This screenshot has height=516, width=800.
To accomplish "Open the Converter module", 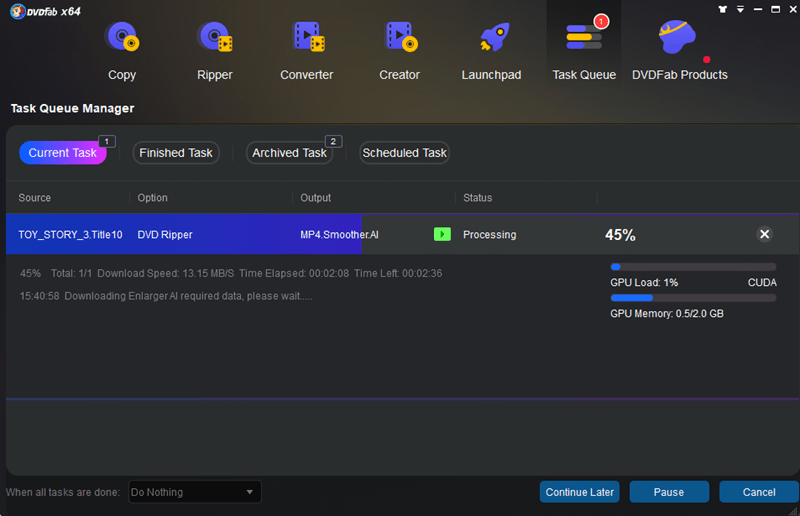I will click(x=307, y=51).
